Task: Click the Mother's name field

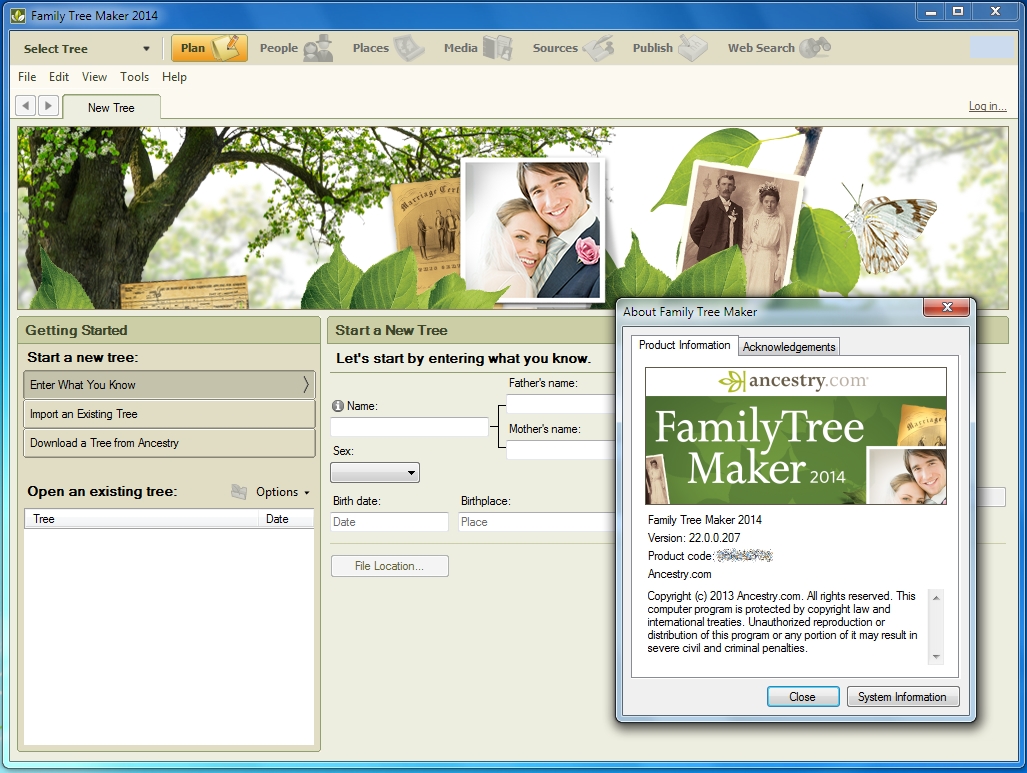Action: point(561,449)
